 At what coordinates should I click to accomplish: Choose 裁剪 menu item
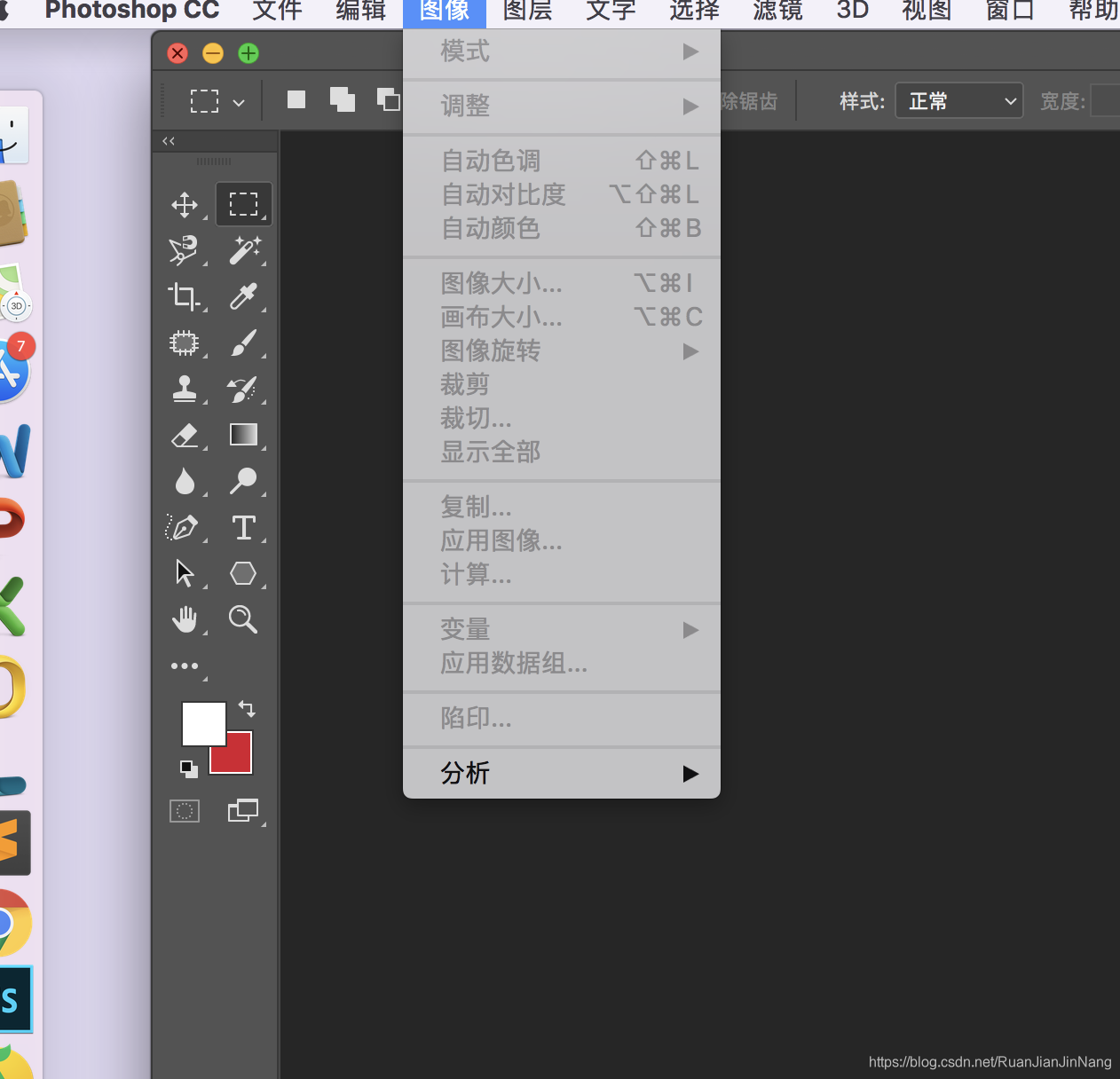click(x=562, y=385)
